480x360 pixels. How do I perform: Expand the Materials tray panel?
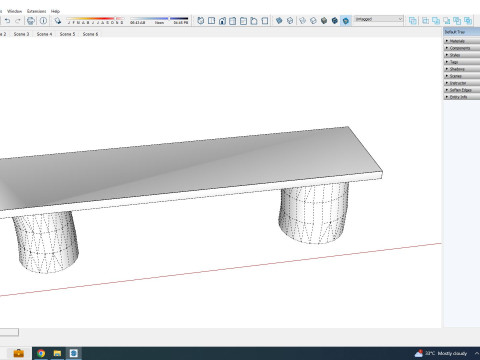pos(462,41)
